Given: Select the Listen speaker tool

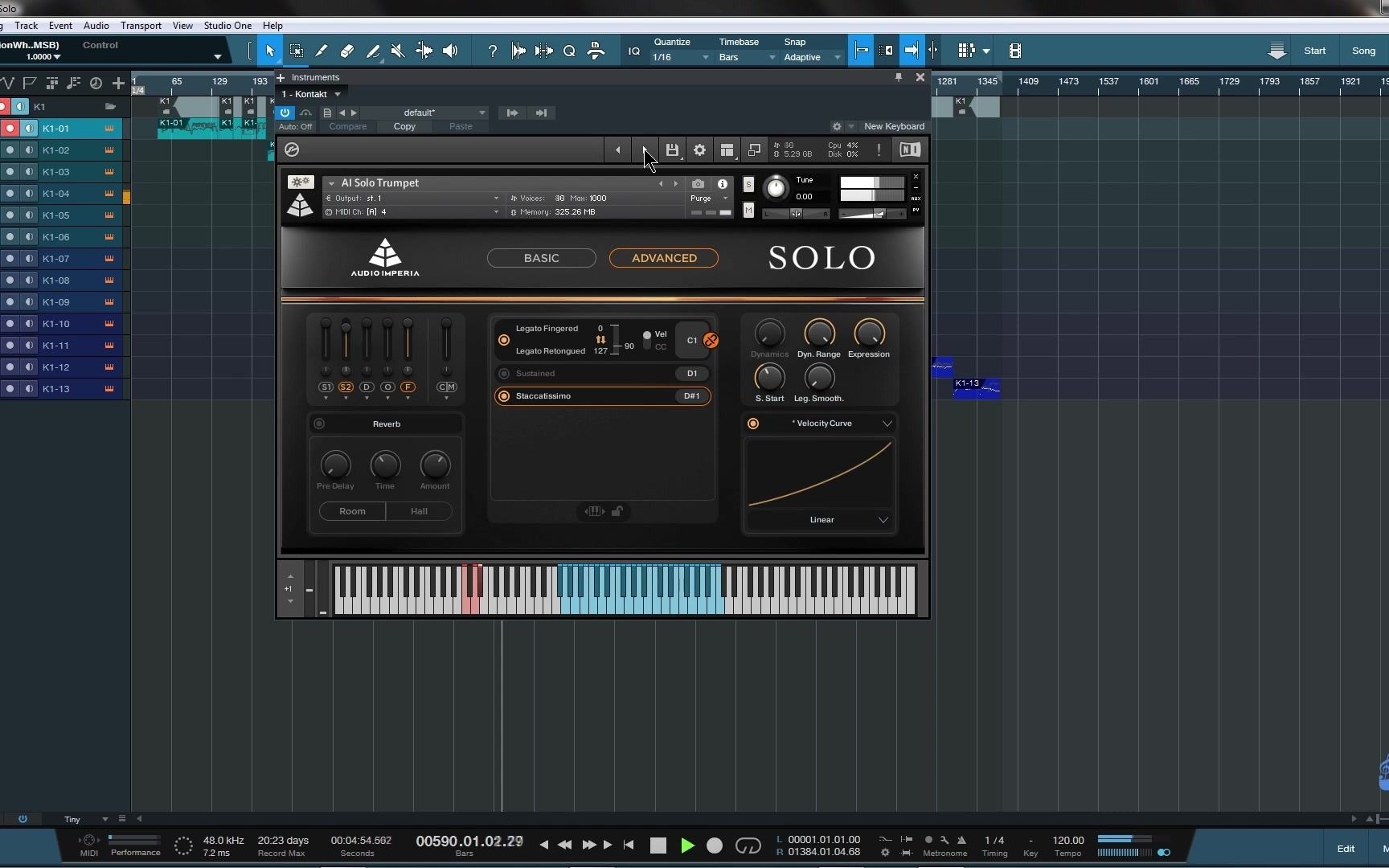Looking at the screenshot, I should coord(450,51).
